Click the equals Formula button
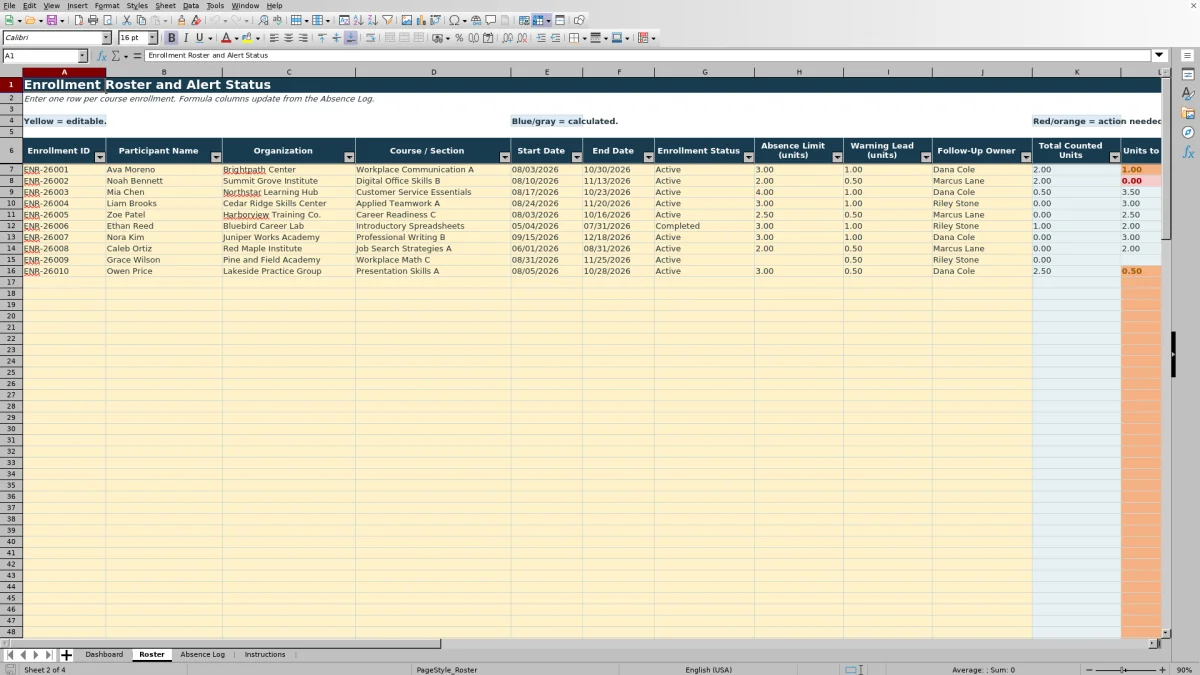Image resolution: width=1200 pixels, height=675 pixels. pos(138,56)
